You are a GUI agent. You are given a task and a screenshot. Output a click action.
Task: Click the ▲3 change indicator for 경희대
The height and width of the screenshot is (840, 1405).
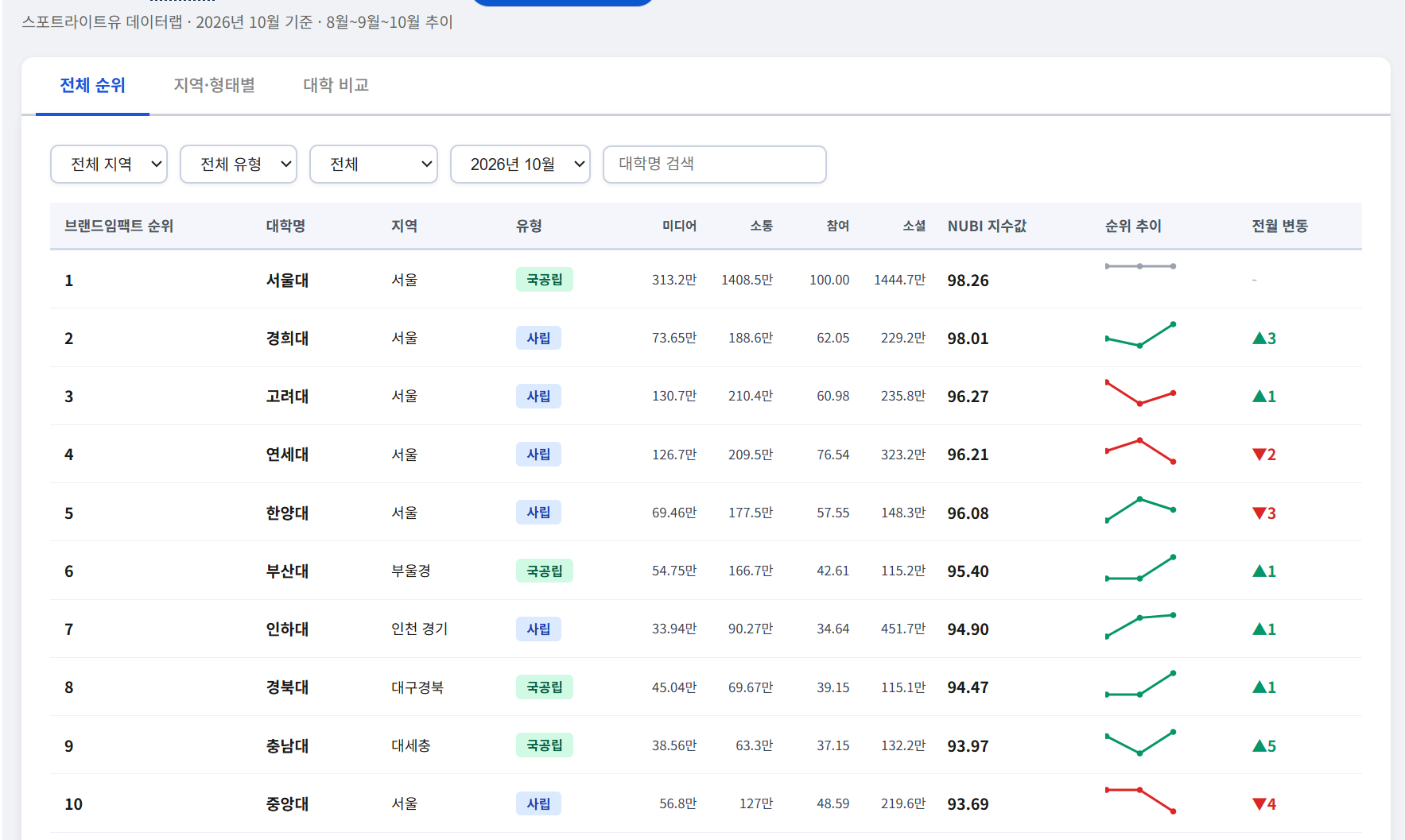(x=1264, y=339)
